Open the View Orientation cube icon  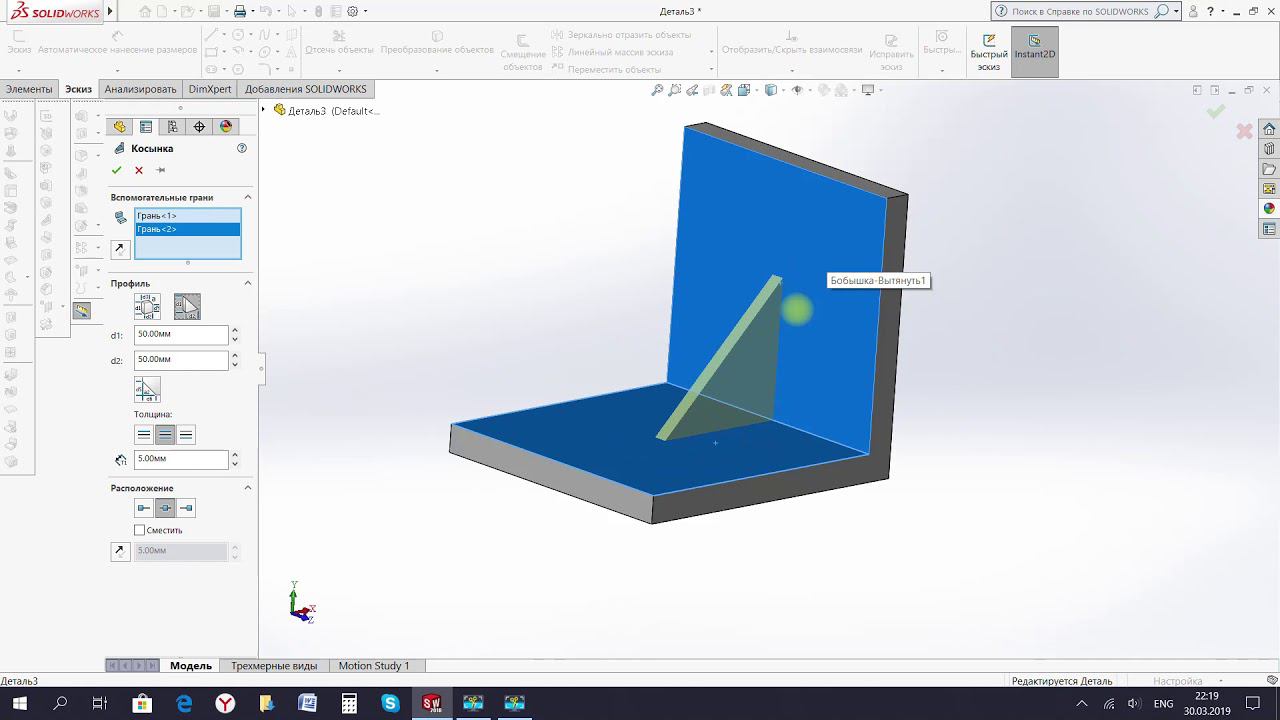coord(745,90)
